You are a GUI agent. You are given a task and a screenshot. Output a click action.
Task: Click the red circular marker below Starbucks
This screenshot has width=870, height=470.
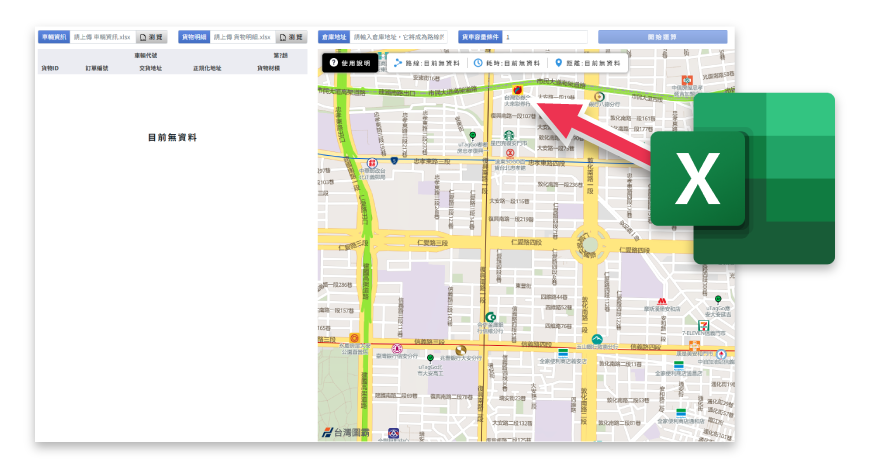pyautogui.click(x=510, y=153)
